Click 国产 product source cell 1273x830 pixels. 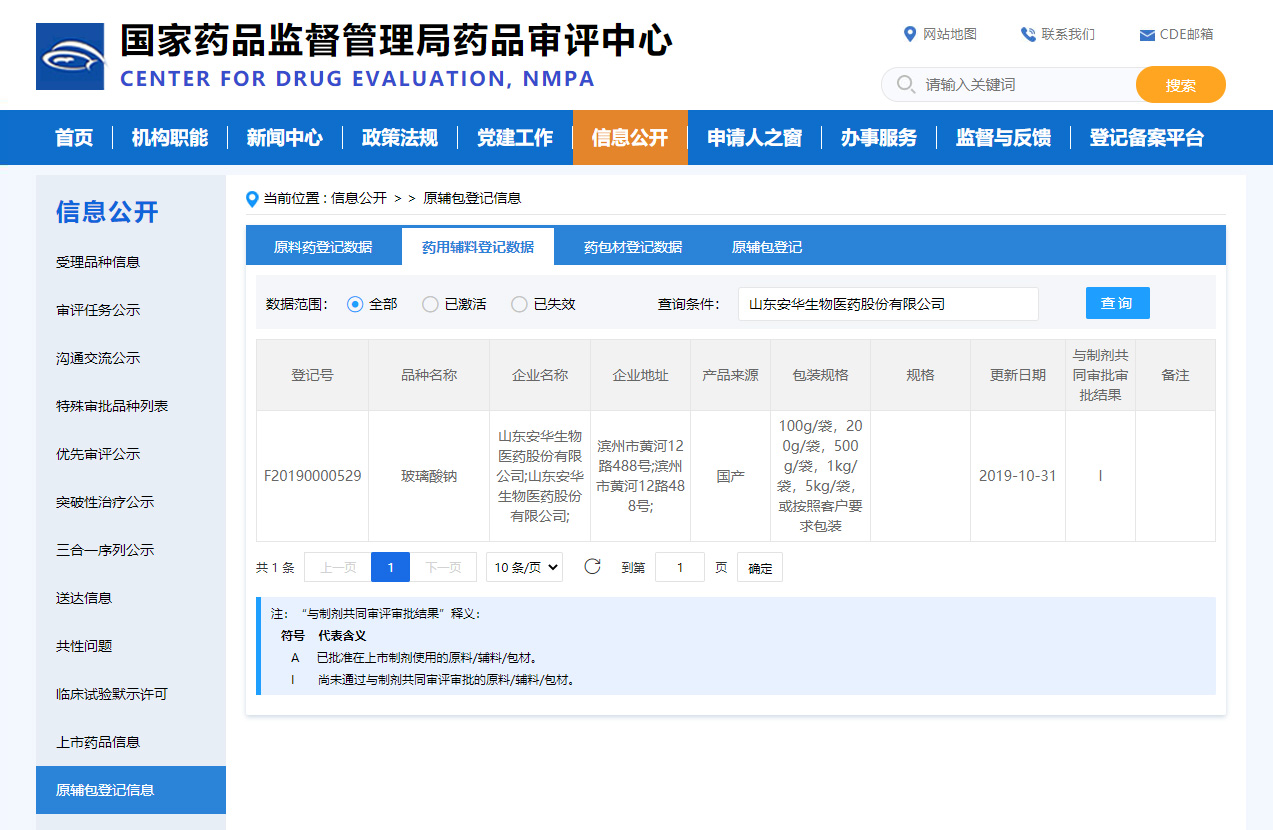(731, 476)
